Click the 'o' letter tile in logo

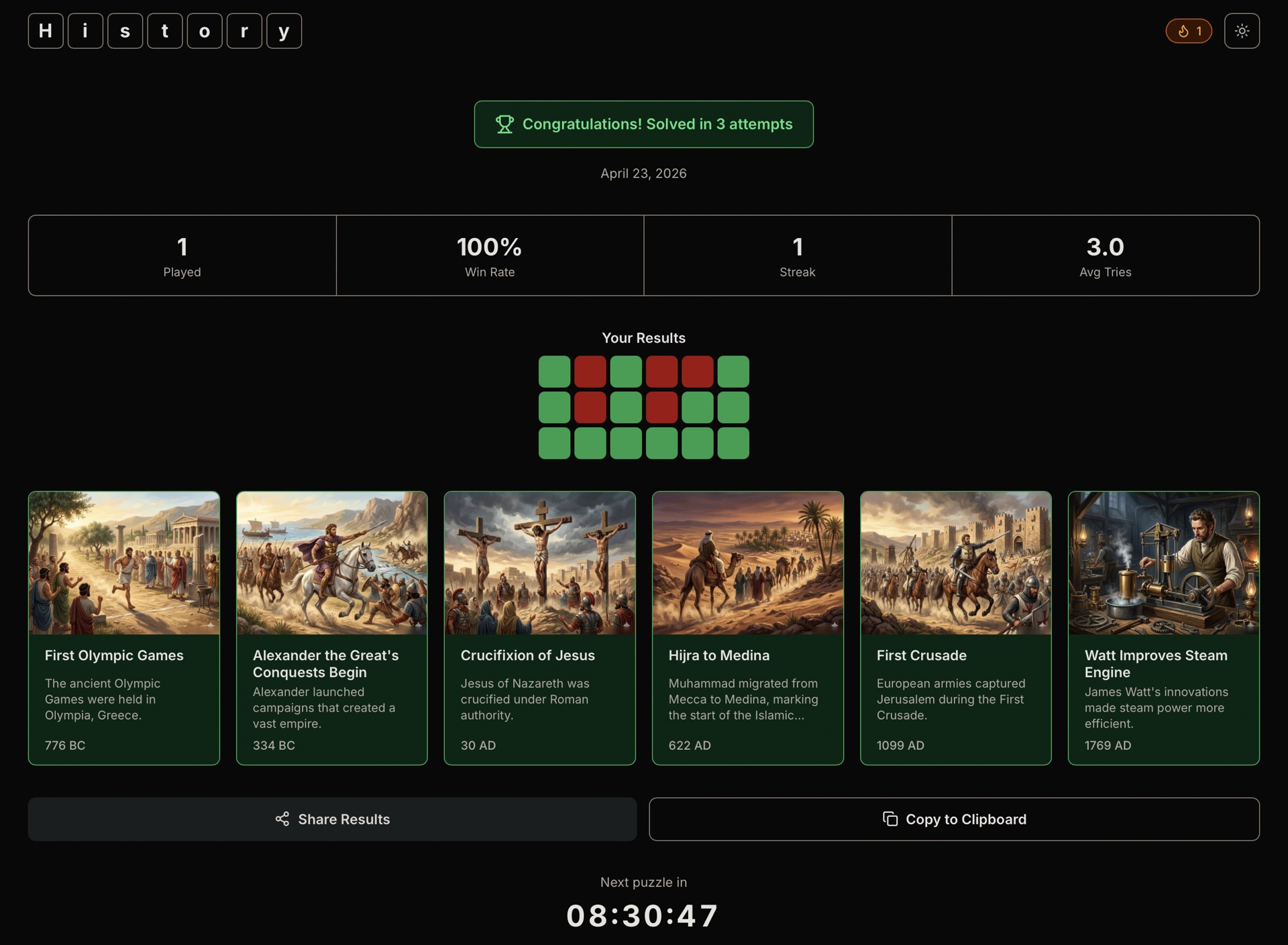[x=205, y=31]
